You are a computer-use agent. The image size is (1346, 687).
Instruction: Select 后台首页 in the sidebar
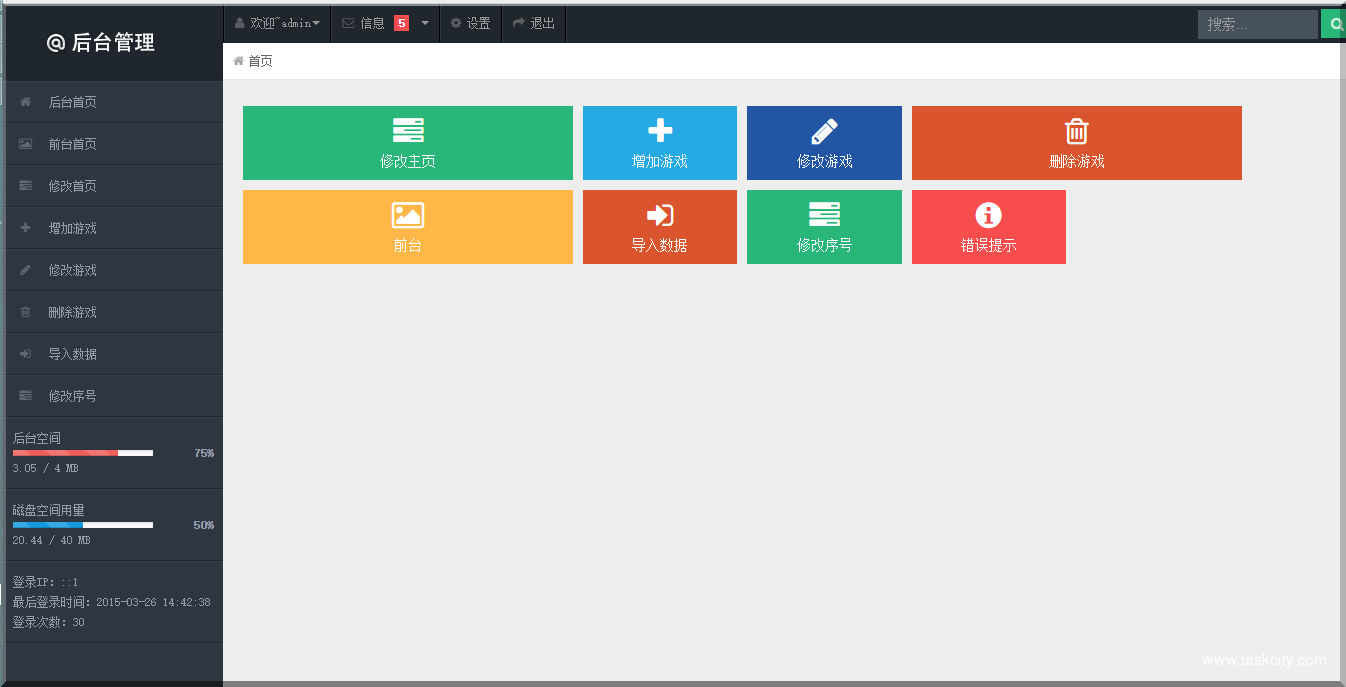(73, 102)
